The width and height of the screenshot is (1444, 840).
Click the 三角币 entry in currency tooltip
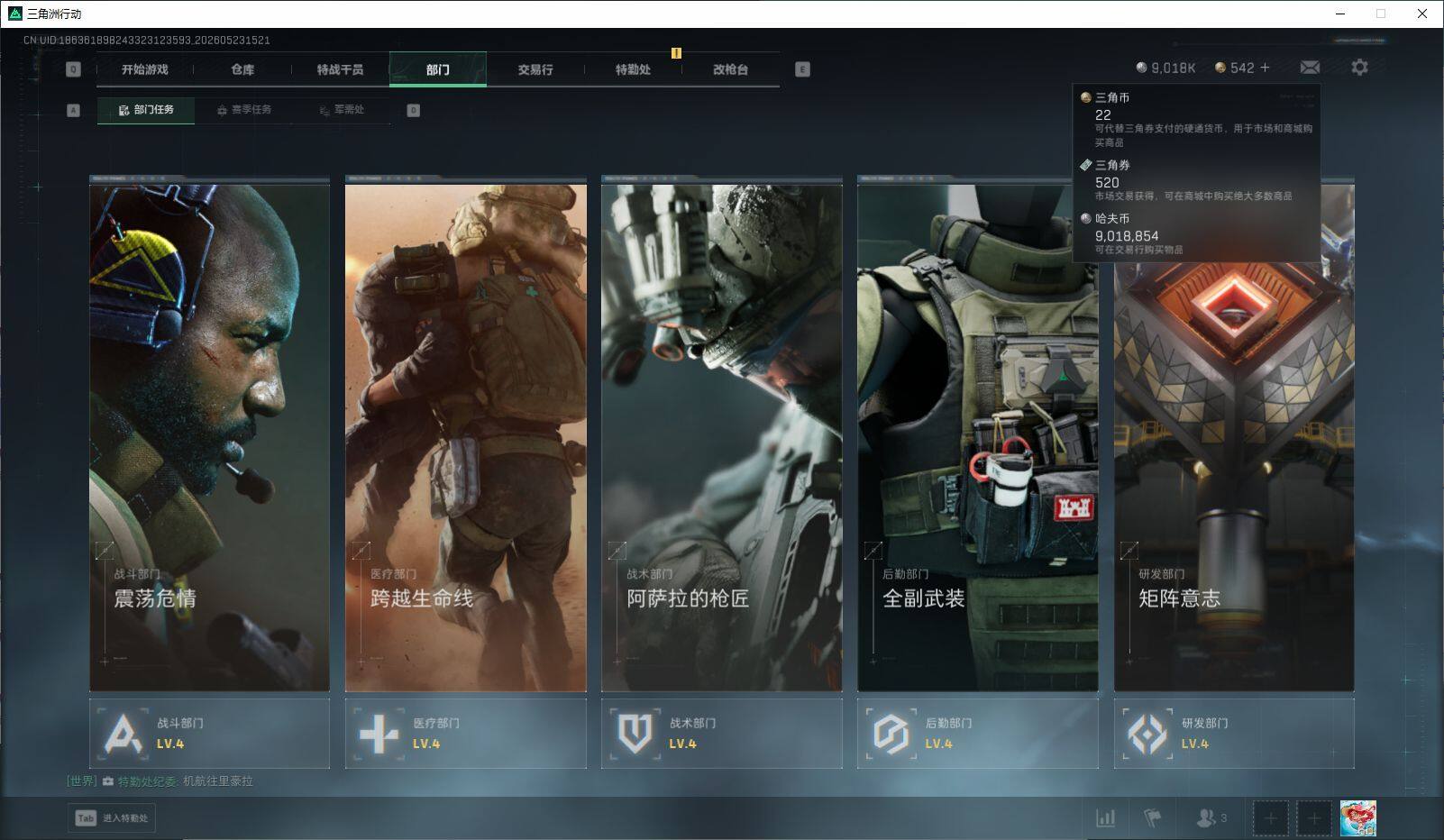(x=1197, y=119)
